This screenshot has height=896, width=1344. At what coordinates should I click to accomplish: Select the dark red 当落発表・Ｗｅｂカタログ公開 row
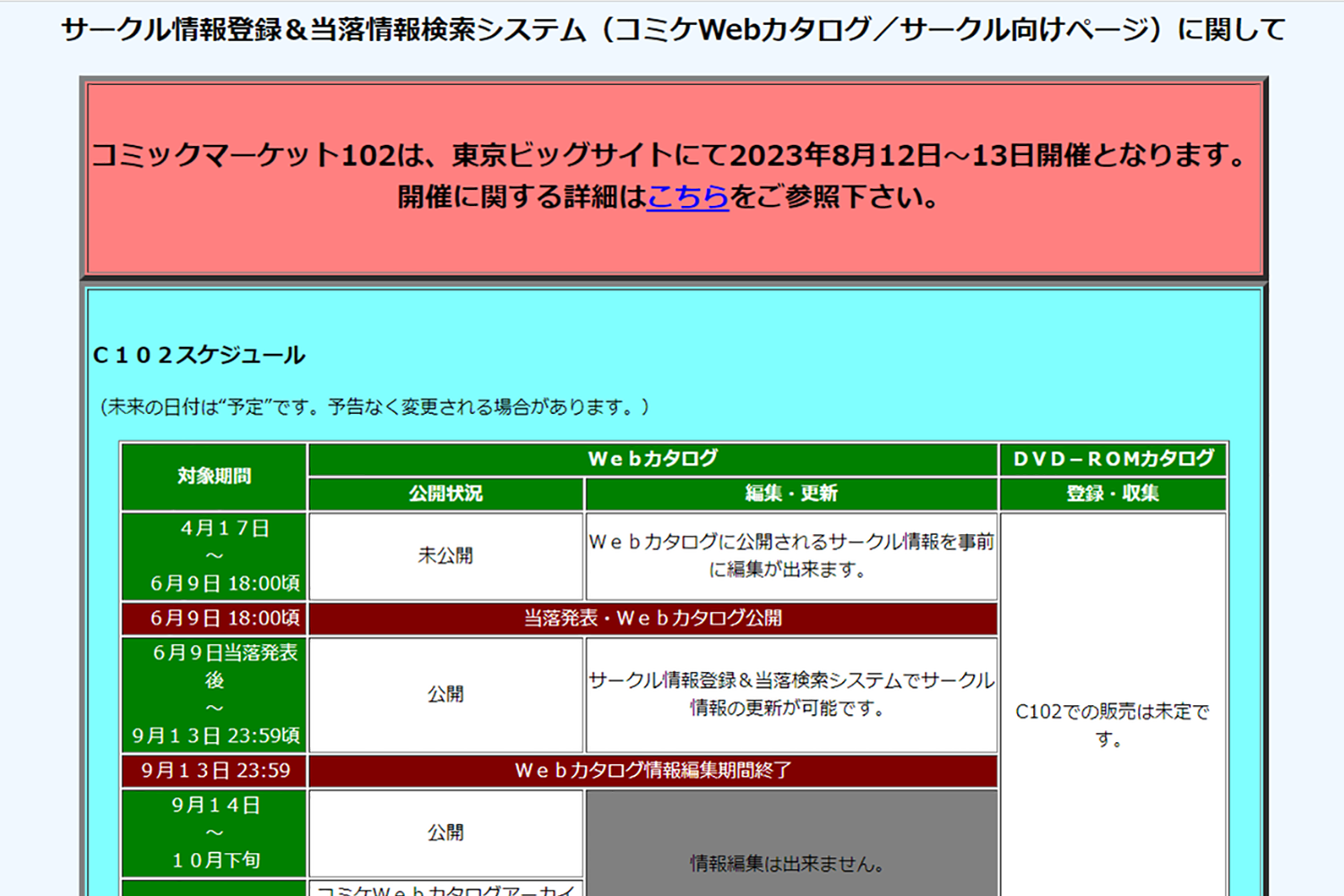pos(651,617)
